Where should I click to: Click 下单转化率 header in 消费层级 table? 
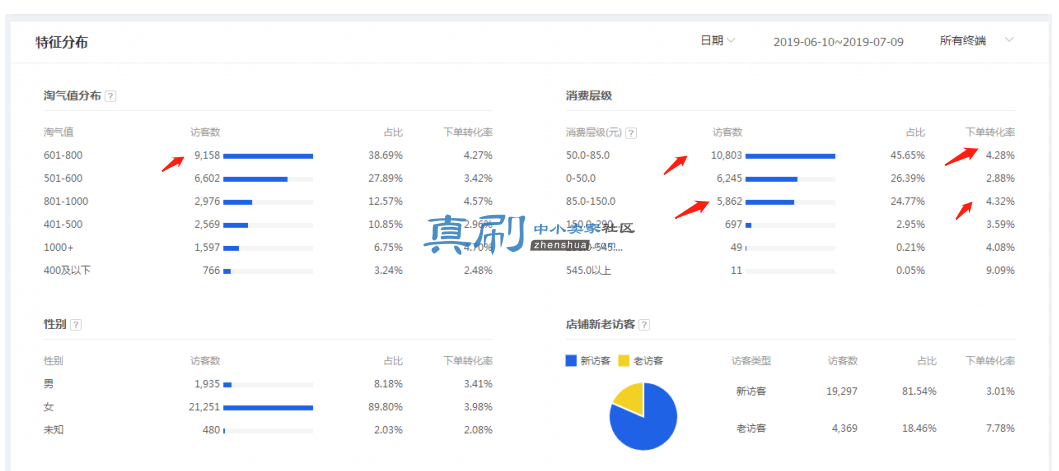(x=989, y=132)
